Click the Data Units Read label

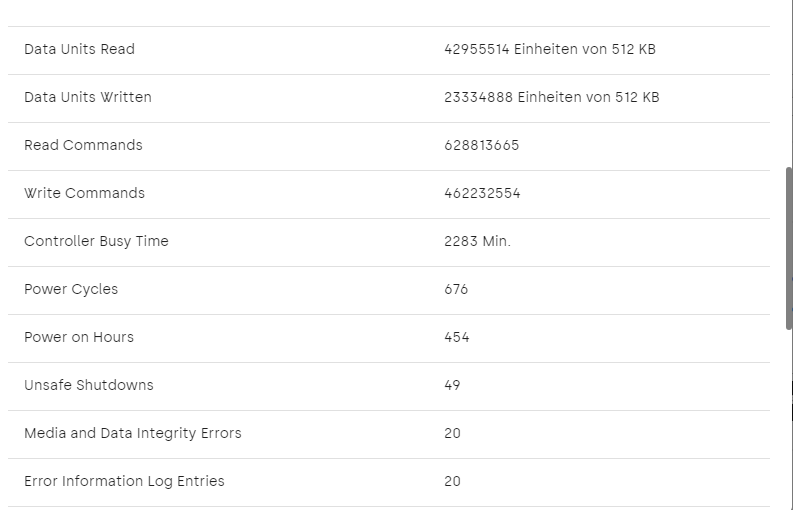pyautogui.click(x=79, y=49)
